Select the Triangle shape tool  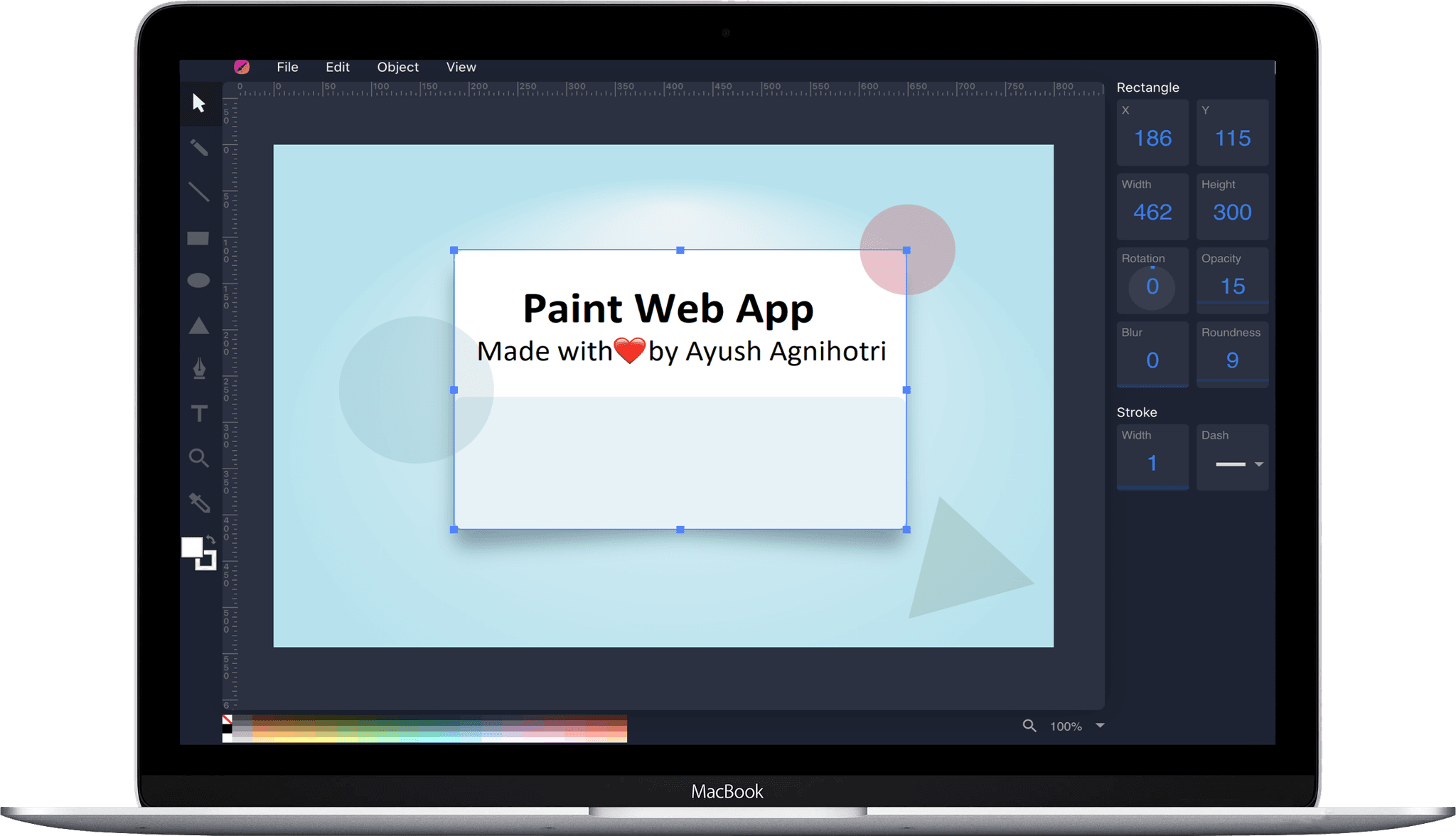pyautogui.click(x=198, y=326)
